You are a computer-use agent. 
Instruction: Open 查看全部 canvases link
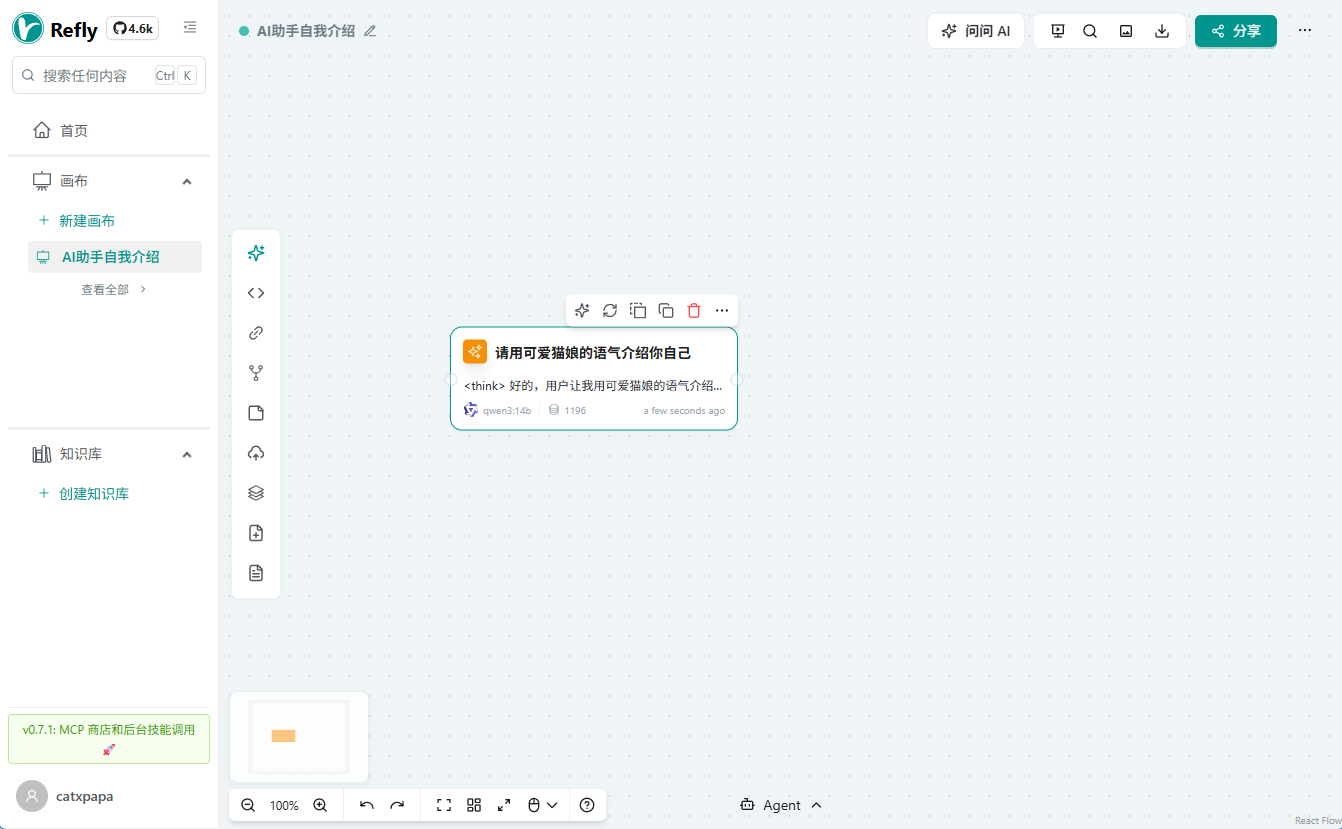coord(113,289)
